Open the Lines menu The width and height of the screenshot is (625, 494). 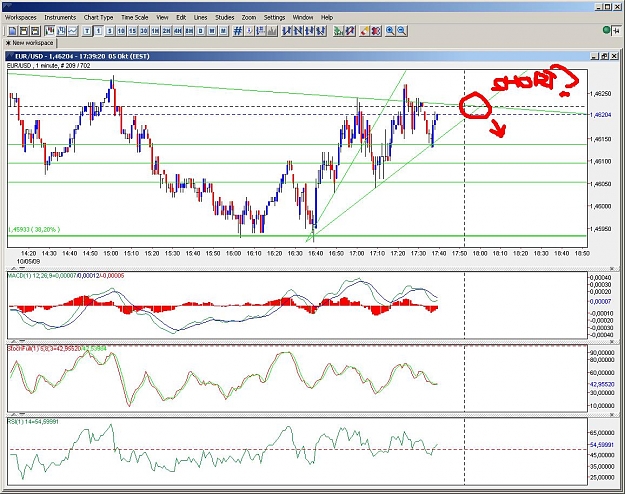click(x=200, y=18)
